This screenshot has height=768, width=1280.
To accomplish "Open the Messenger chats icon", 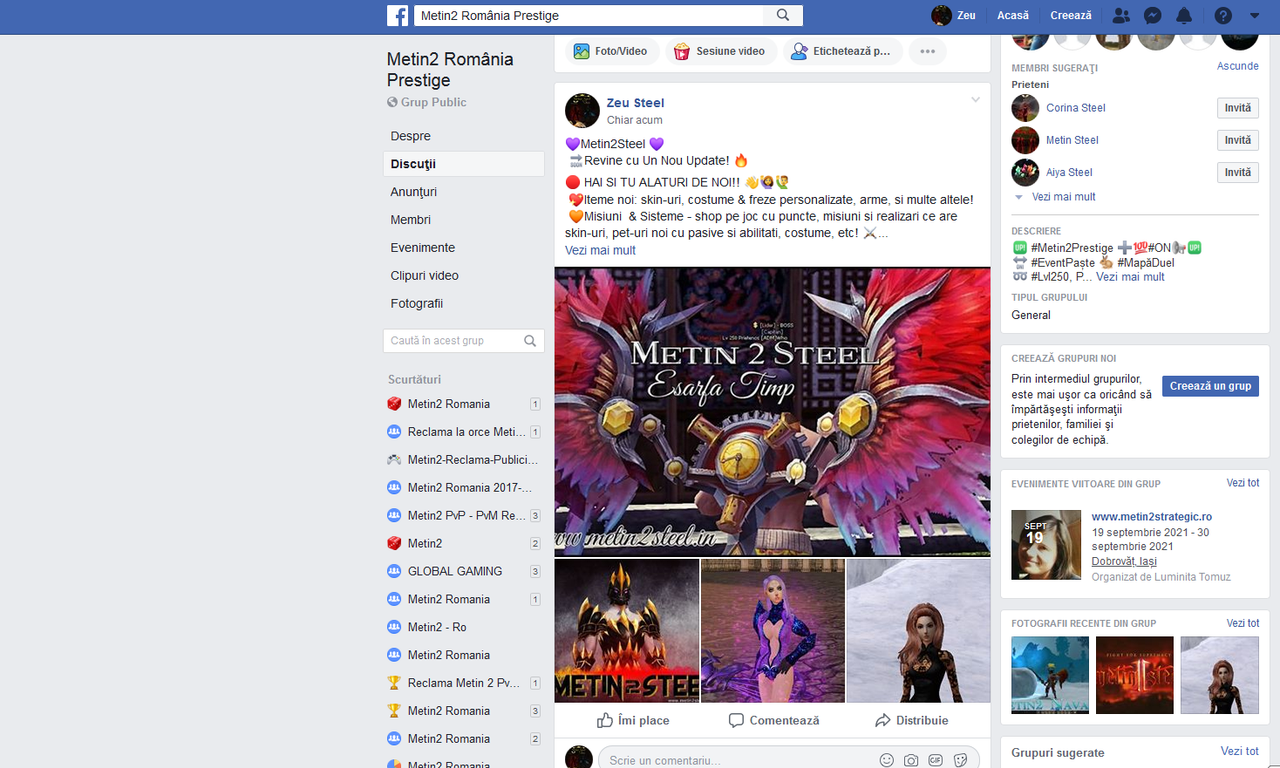I will [1153, 15].
